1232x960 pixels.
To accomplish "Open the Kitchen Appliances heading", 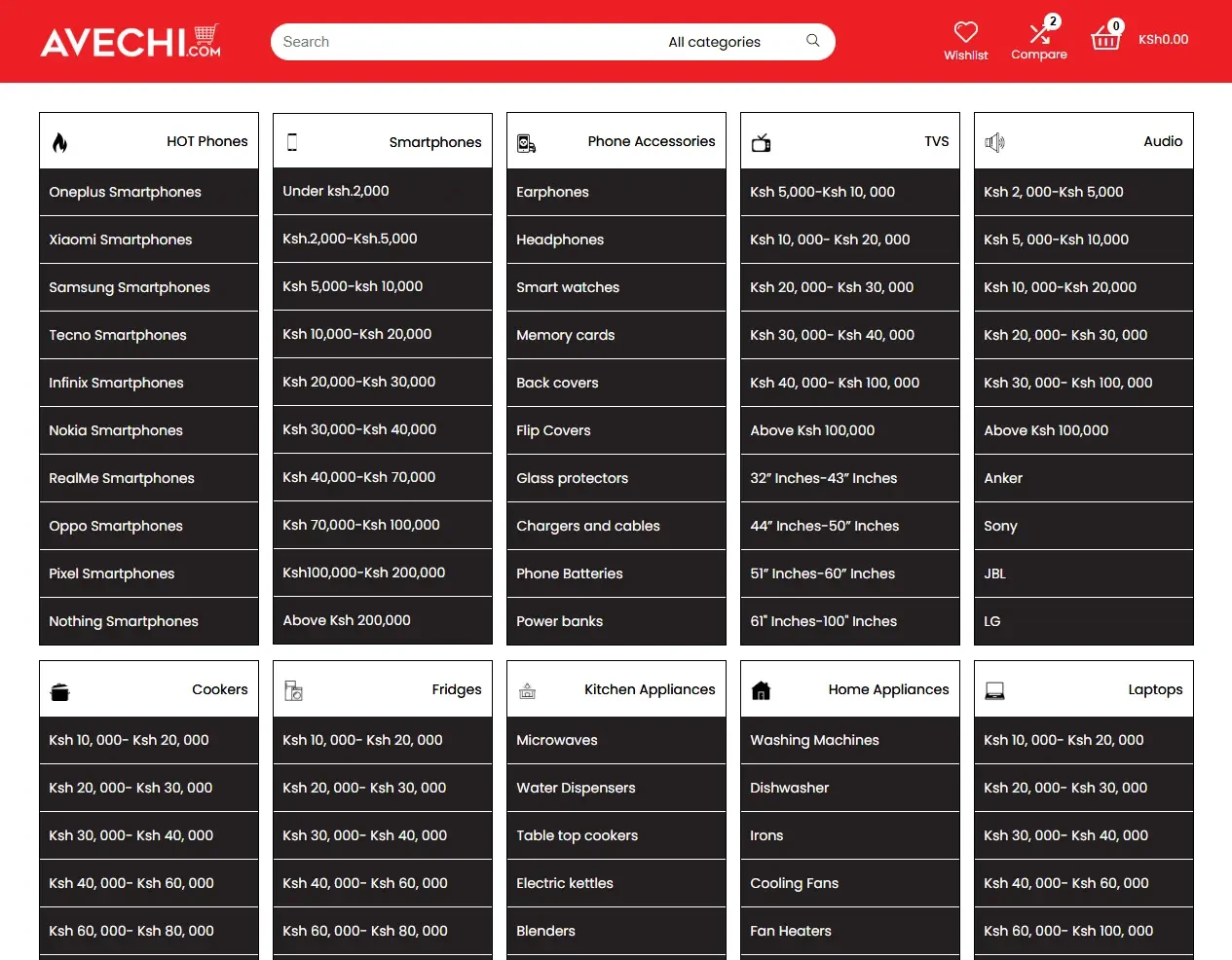I will click(x=649, y=689).
